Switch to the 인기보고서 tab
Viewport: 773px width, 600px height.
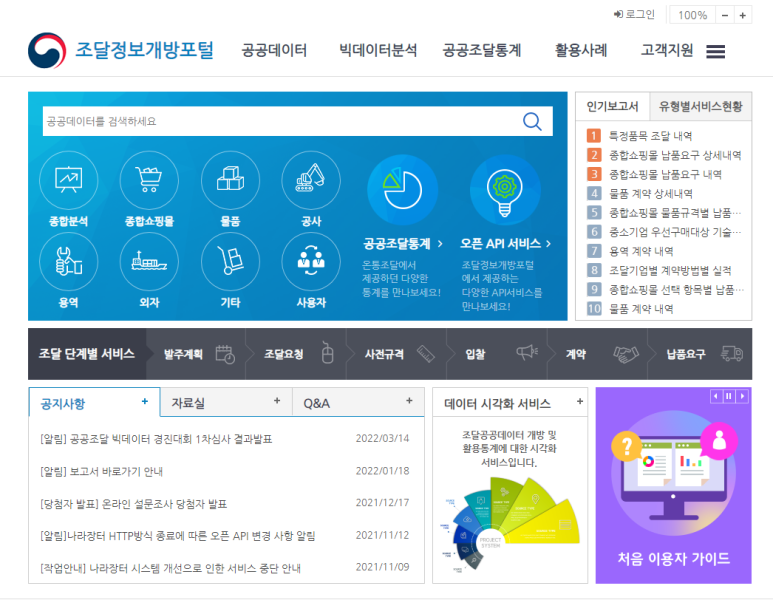pos(612,106)
